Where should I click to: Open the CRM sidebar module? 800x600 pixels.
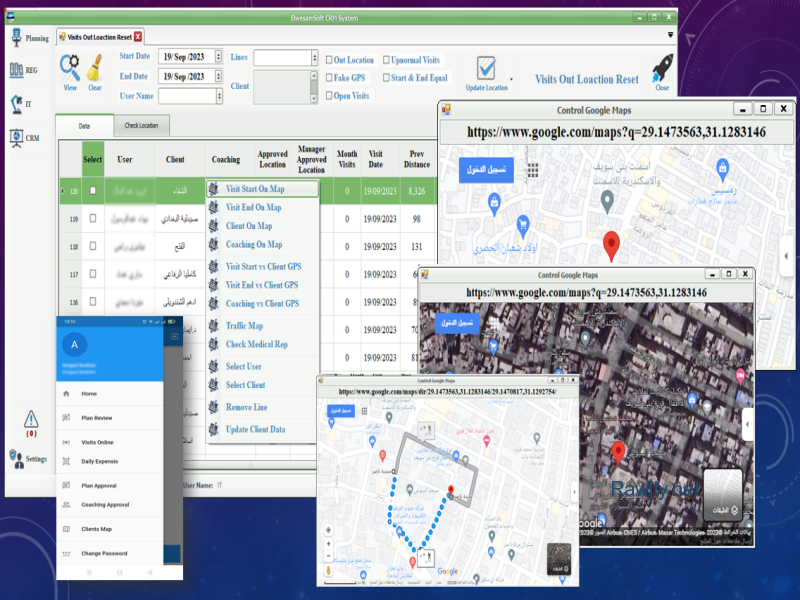(24, 138)
